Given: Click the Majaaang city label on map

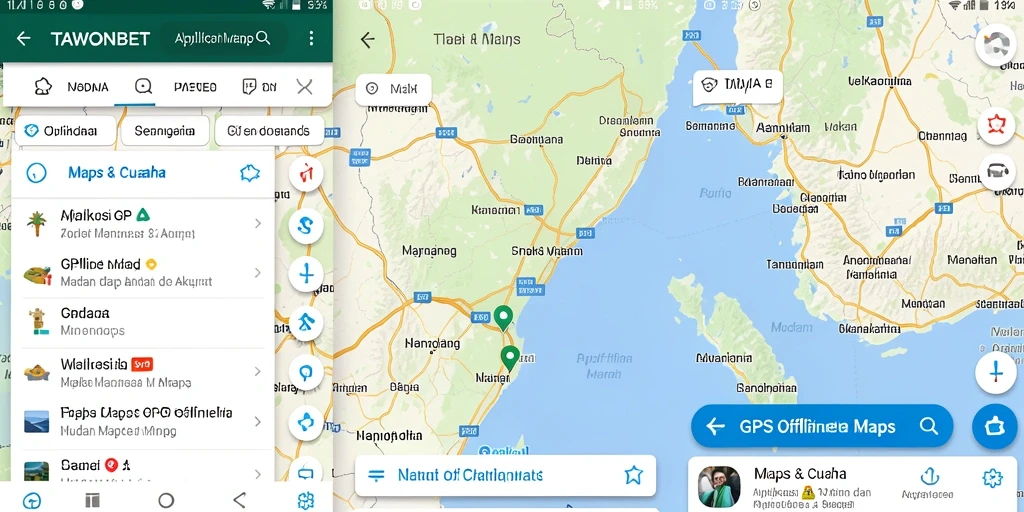Looking at the screenshot, I should coord(429,251).
